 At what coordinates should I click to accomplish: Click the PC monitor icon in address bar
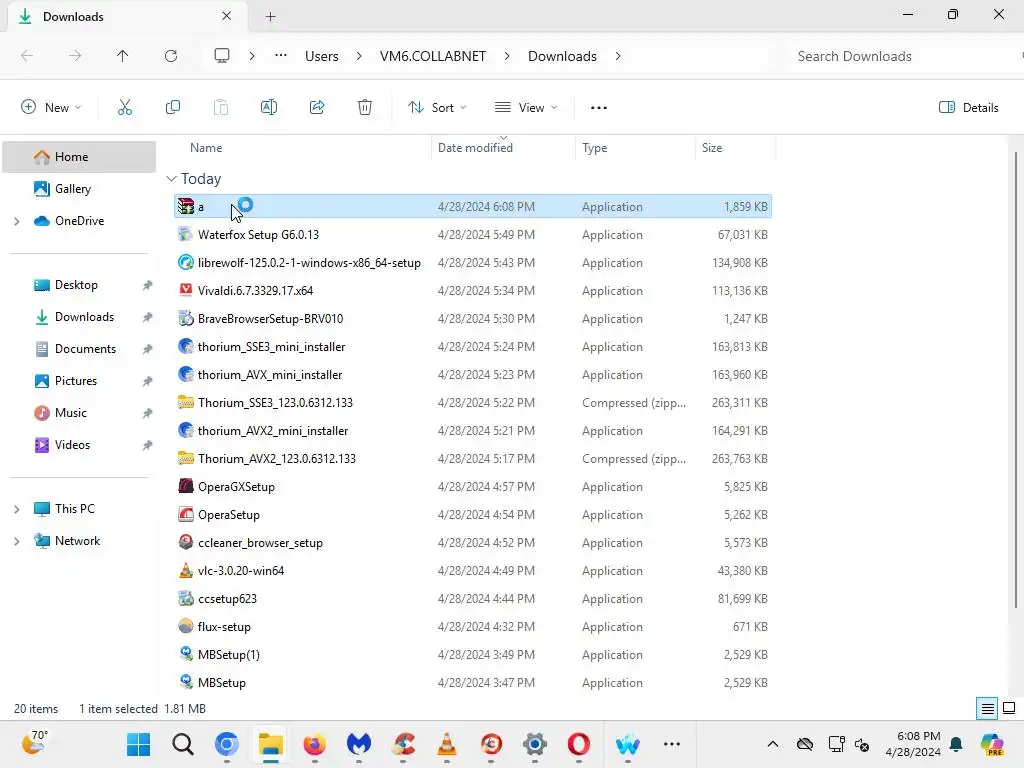pos(222,56)
